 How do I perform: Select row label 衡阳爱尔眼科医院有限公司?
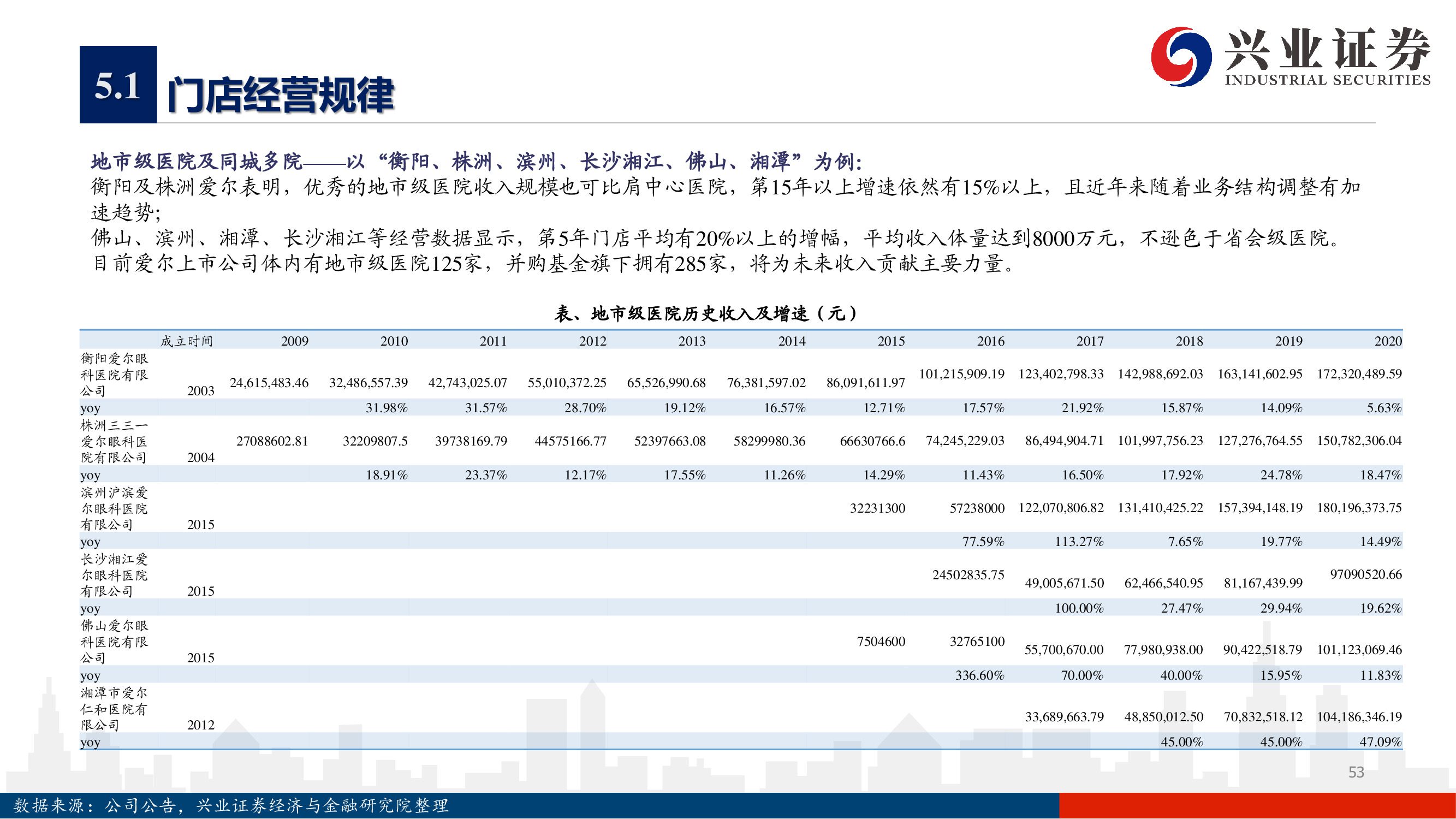click(114, 374)
